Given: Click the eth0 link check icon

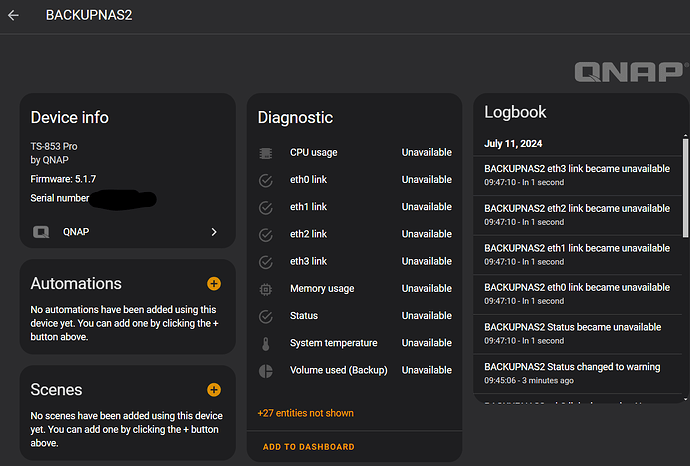Looking at the screenshot, I should click(265, 180).
